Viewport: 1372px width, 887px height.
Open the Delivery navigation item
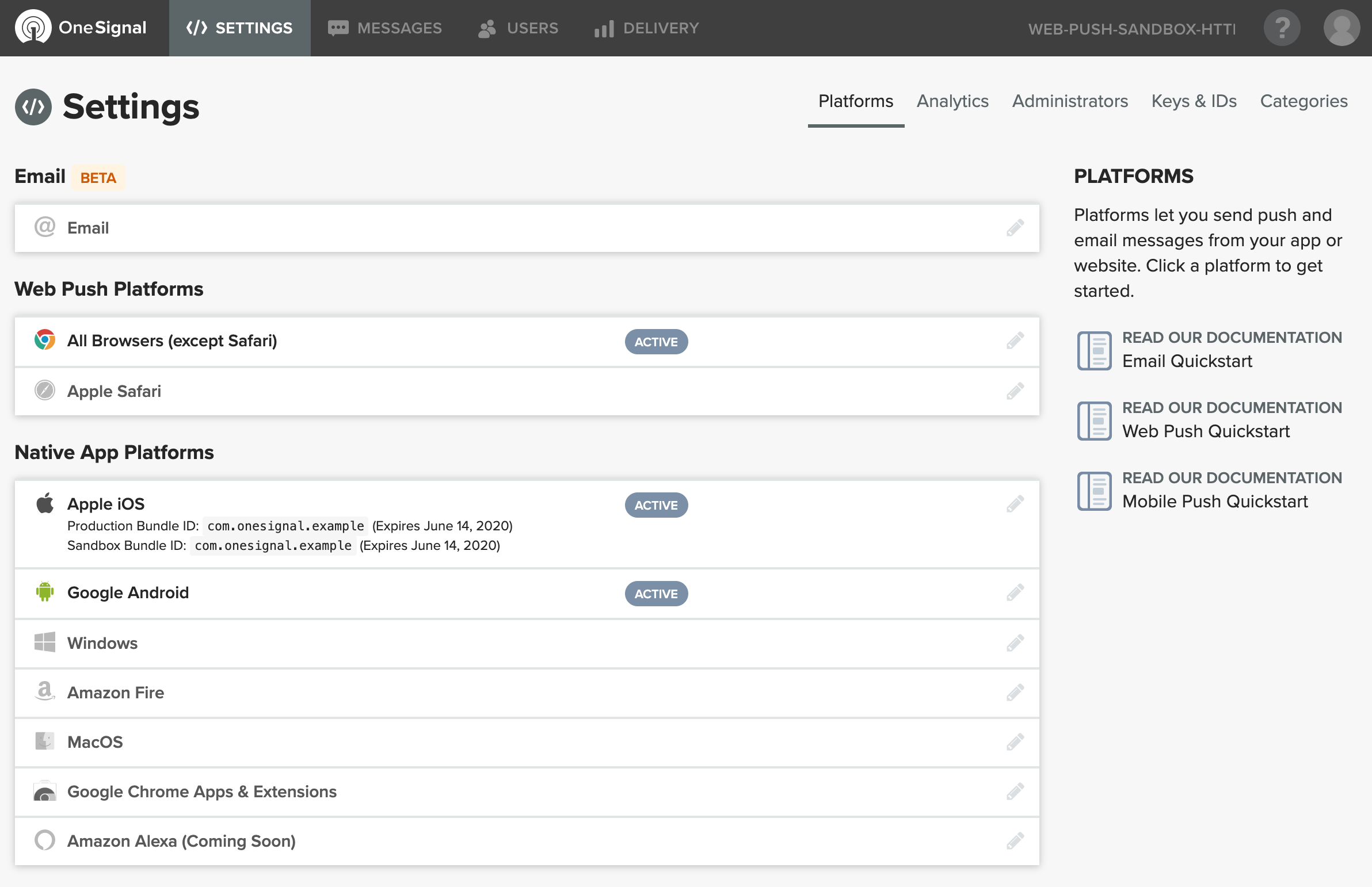tap(646, 28)
